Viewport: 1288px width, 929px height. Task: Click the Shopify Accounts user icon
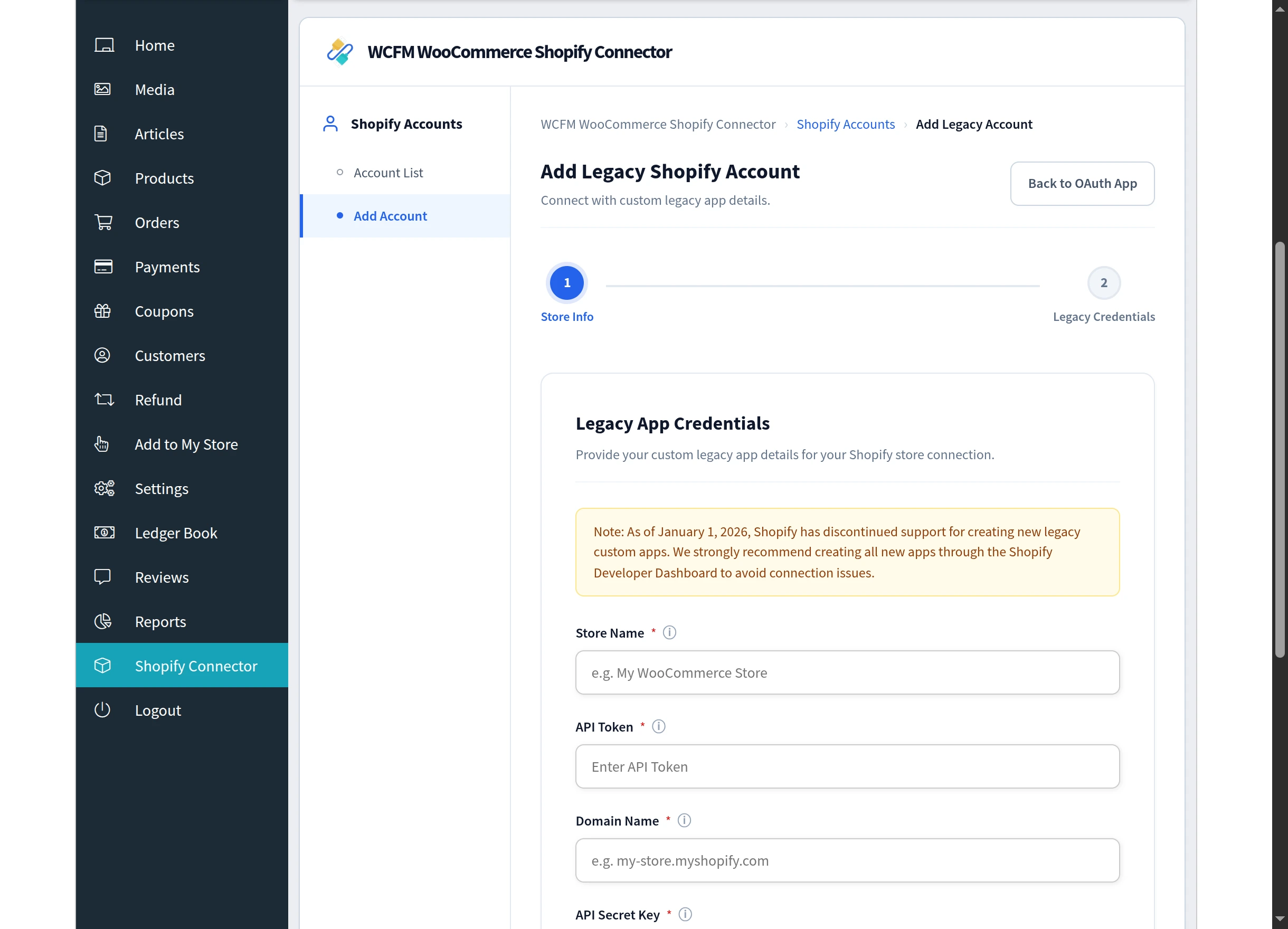click(330, 124)
